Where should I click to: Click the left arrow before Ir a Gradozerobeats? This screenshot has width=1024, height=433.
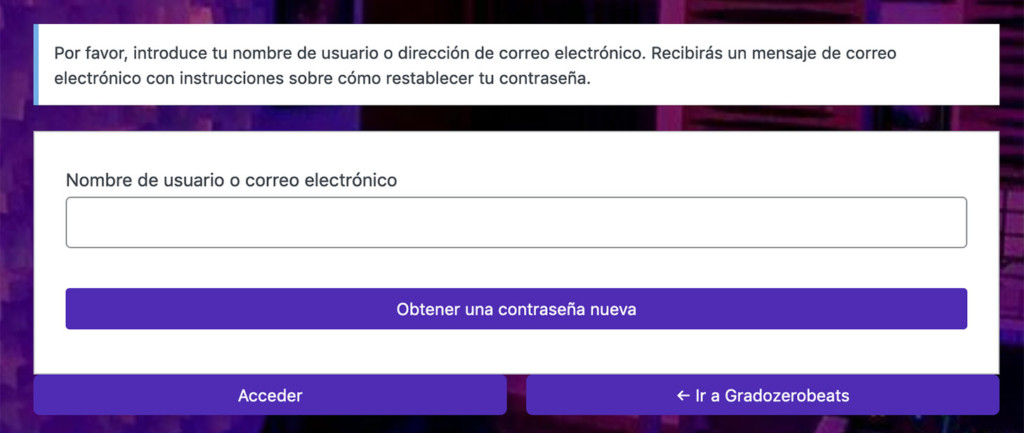(683, 396)
